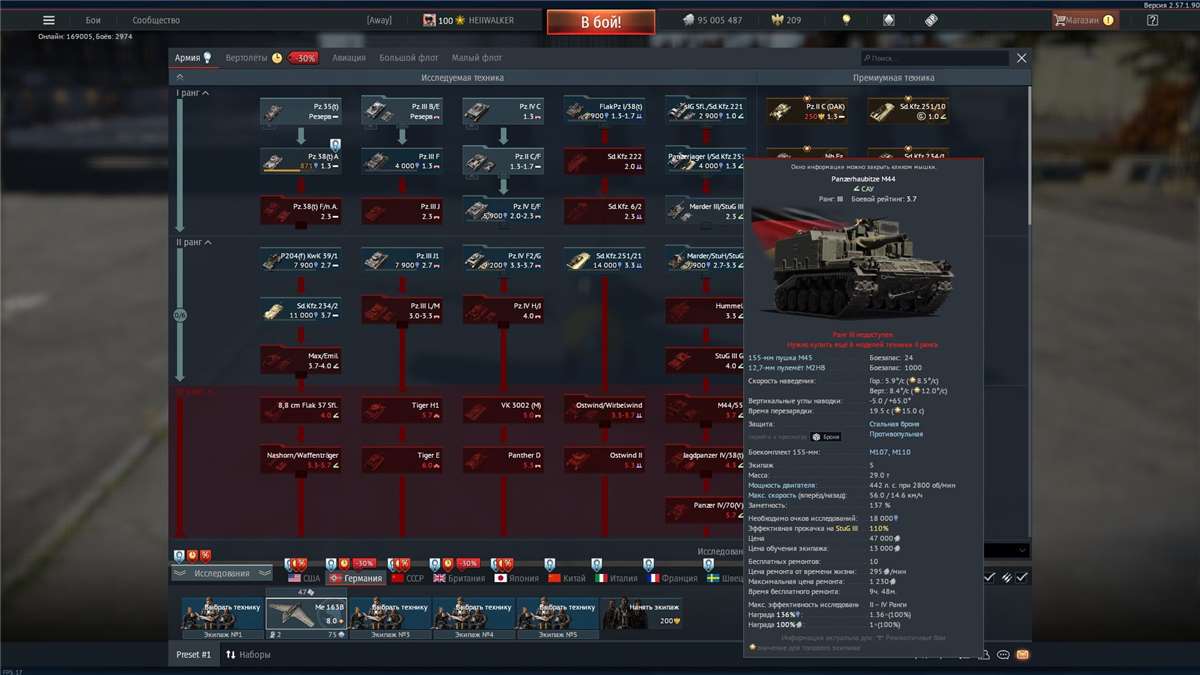Click the player avatar next to level 100
This screenshot has width=1200, height=675.
coord(430,20)
